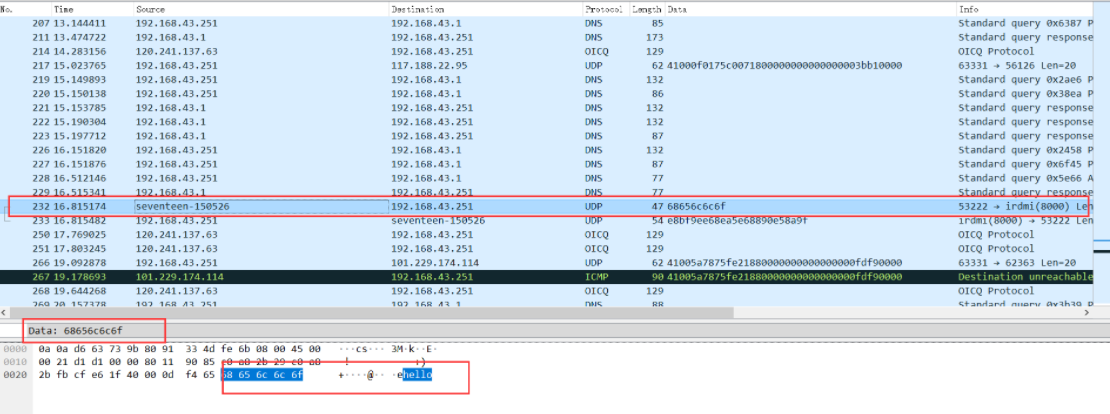
Task: Click the Data column header
Action: coord(811,10)
